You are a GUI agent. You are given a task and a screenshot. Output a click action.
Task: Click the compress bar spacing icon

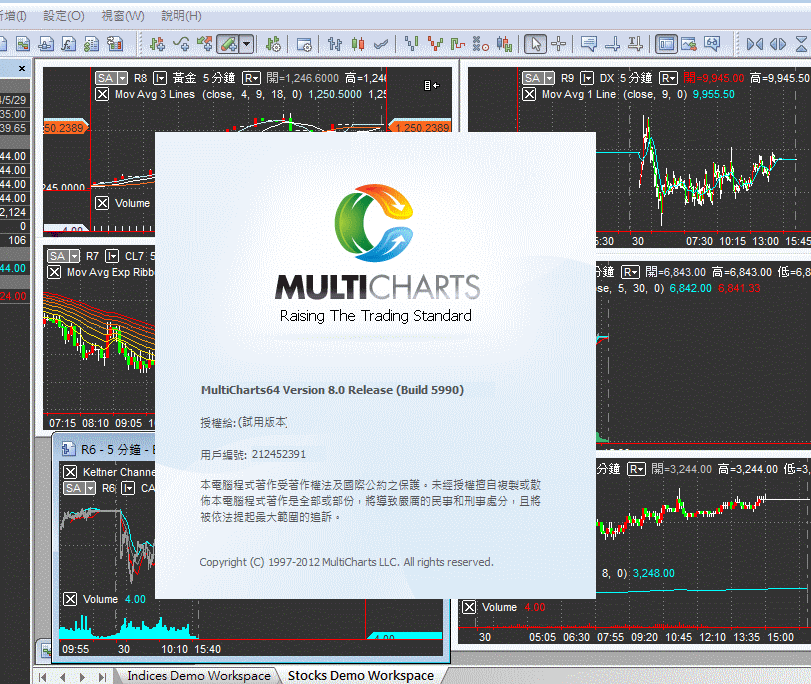[755, 44]
